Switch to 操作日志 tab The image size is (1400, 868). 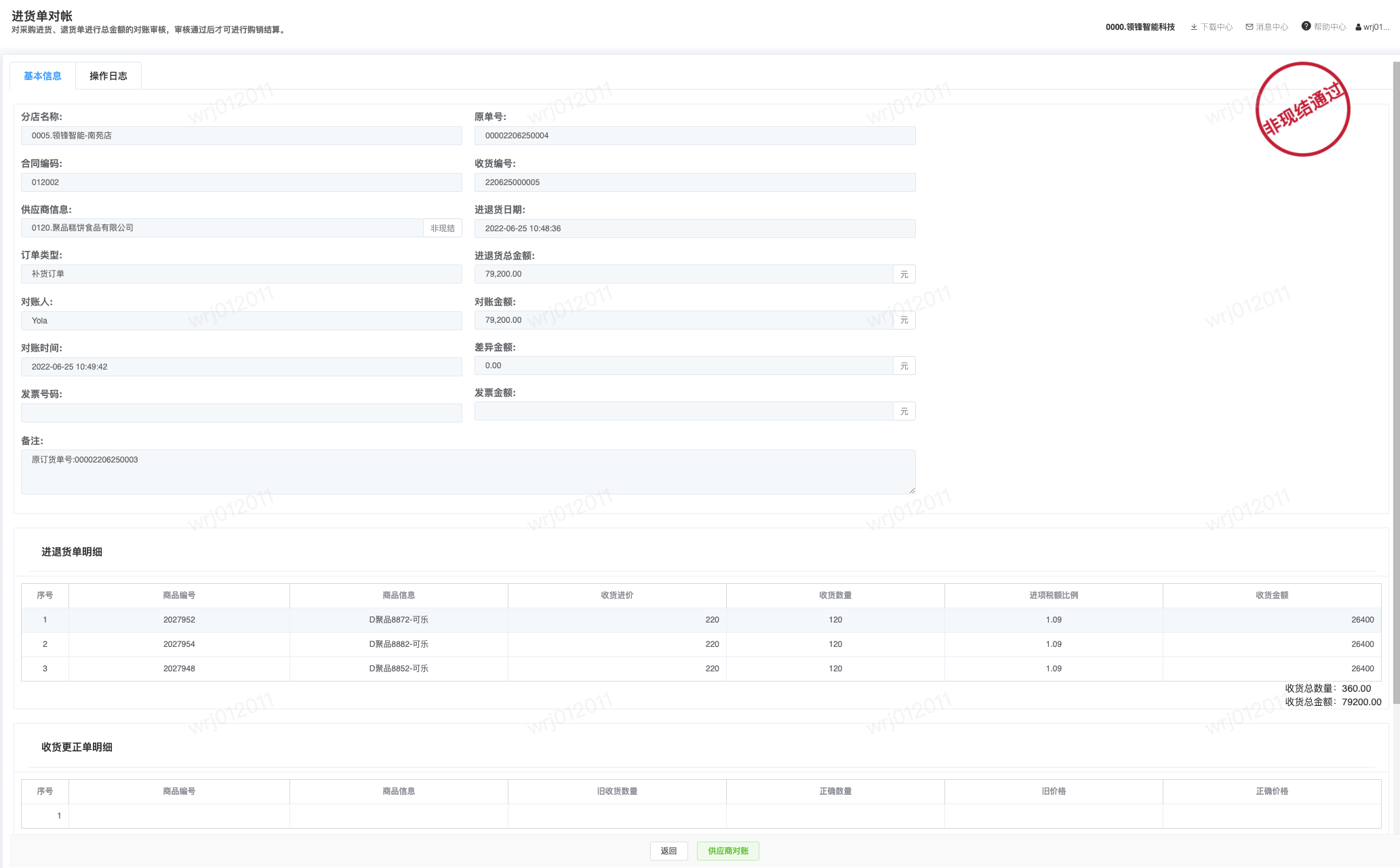(108, 76)
